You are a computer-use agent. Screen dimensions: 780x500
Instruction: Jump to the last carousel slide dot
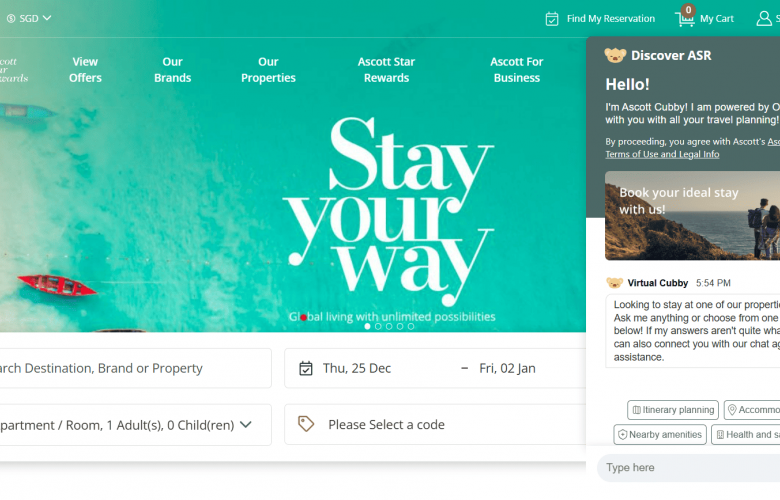[411, 326]
